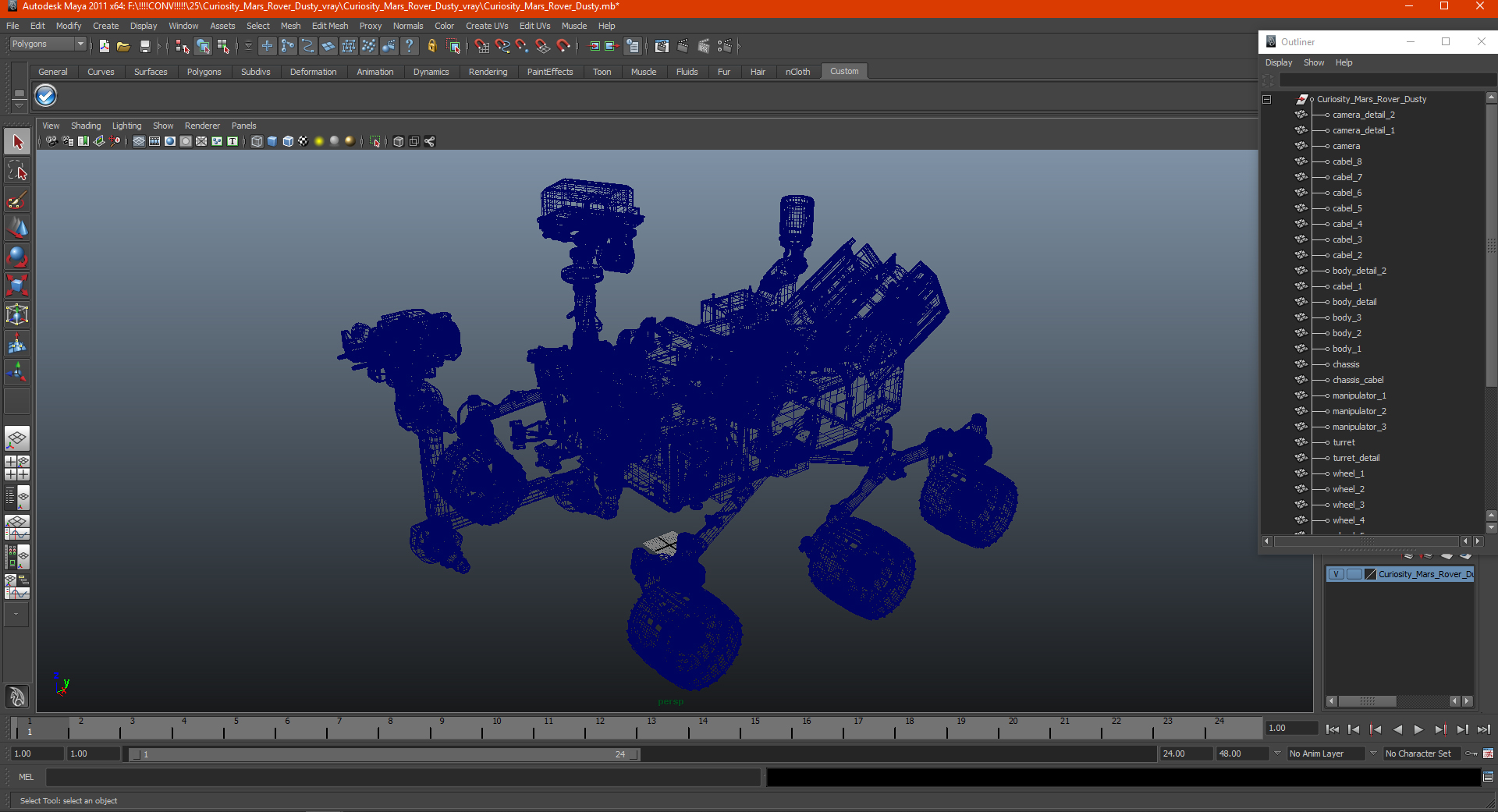Open the Render View window clapperboard icon
This screenshot has width=1498, height=812.
click(x=662, y=46)
